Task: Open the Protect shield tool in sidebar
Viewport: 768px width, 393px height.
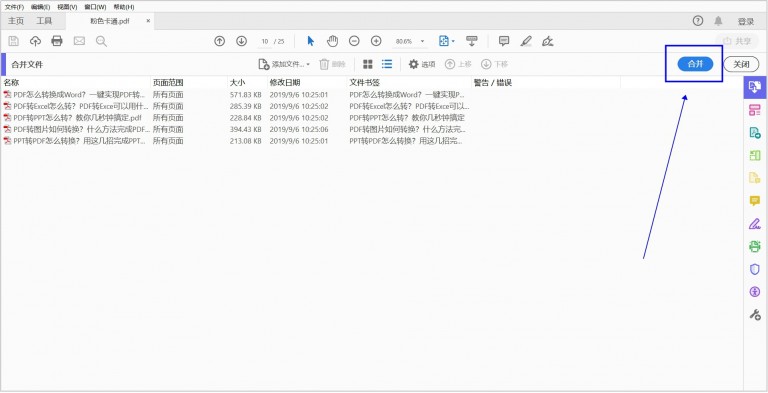Action: 755,269
